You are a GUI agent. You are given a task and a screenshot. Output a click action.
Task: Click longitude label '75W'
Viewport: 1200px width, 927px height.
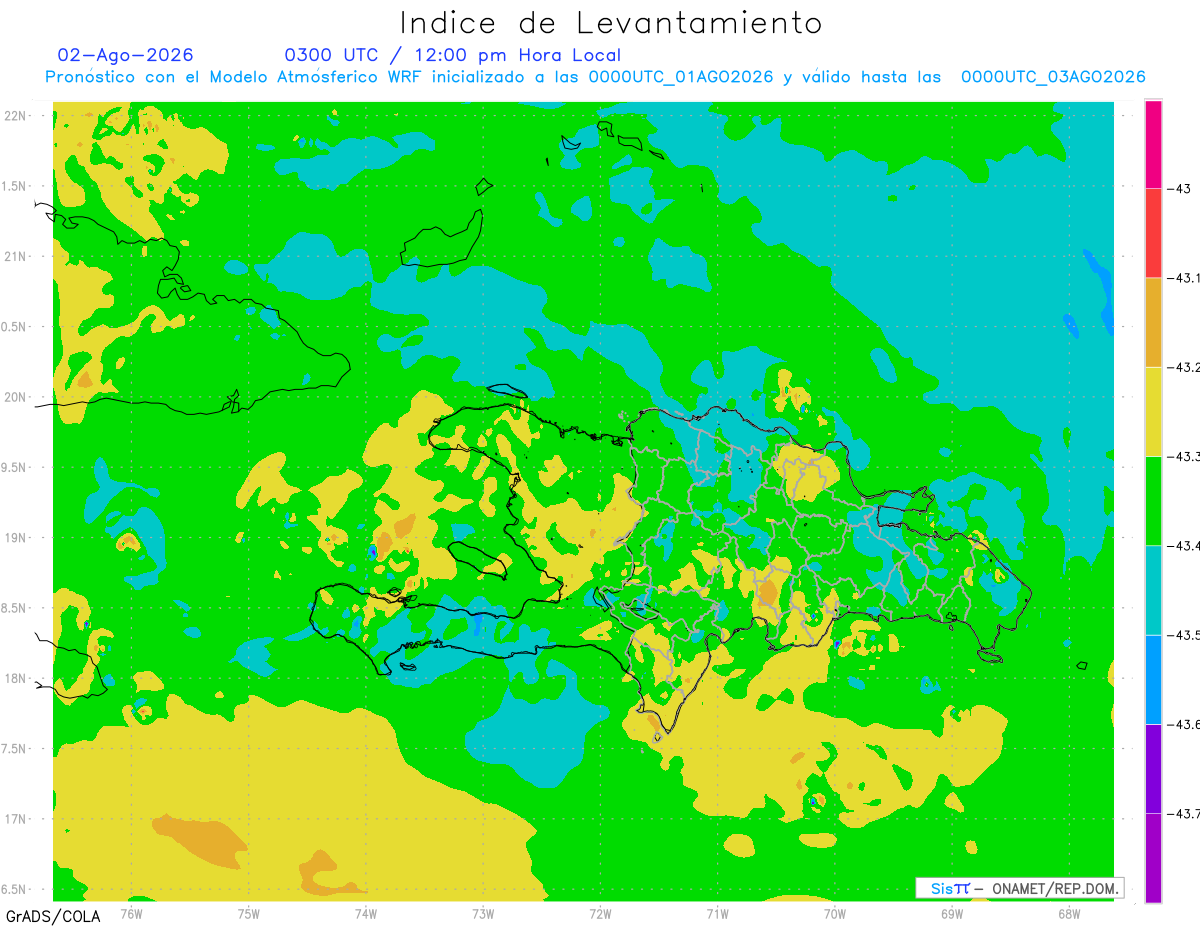[249, 913]
